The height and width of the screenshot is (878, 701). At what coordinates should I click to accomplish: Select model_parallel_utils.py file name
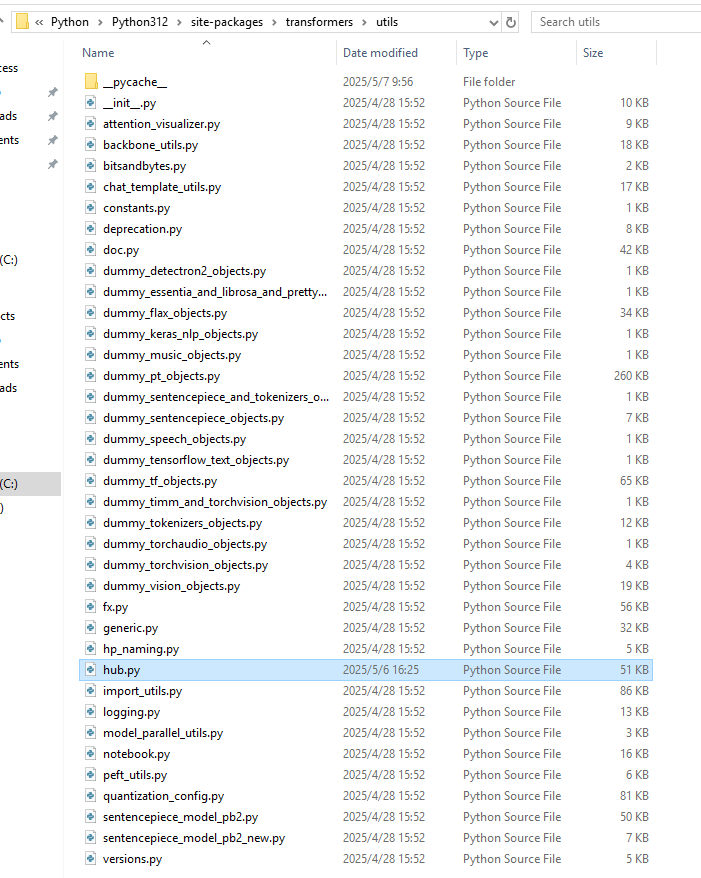pos(163,733)
